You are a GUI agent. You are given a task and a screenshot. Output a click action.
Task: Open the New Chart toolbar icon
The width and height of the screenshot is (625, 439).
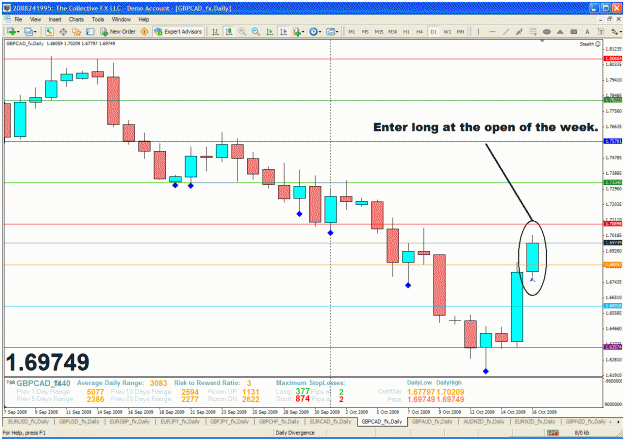click(11, 31)
